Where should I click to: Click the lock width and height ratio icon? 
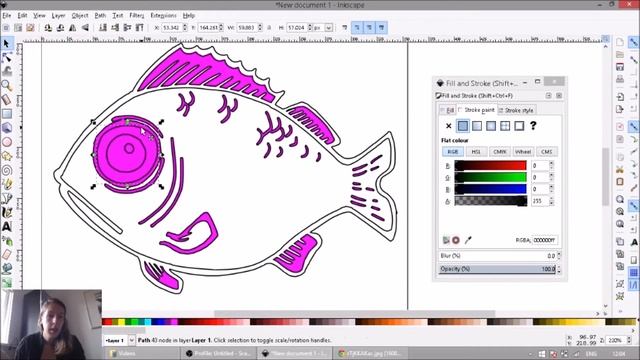(269, 28)
